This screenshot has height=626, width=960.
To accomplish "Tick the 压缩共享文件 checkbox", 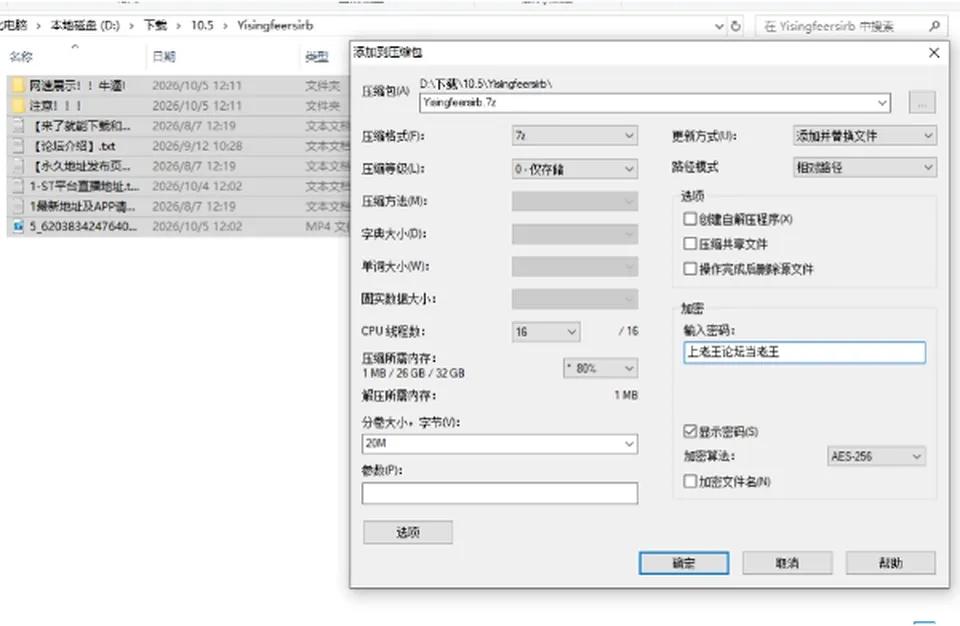I will pos(690,244).
